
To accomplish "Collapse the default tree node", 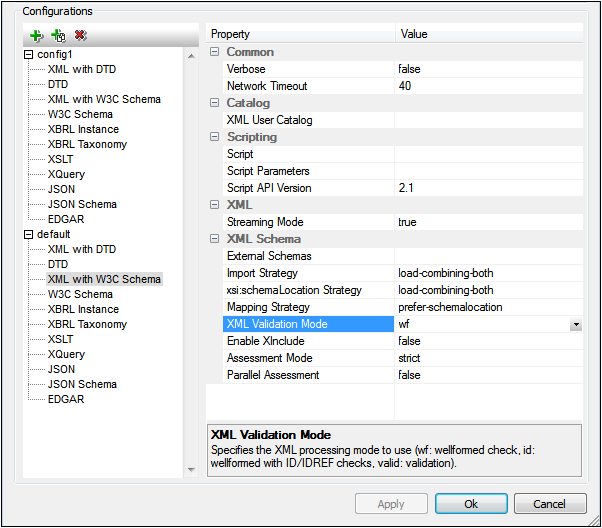I will 29,234.
